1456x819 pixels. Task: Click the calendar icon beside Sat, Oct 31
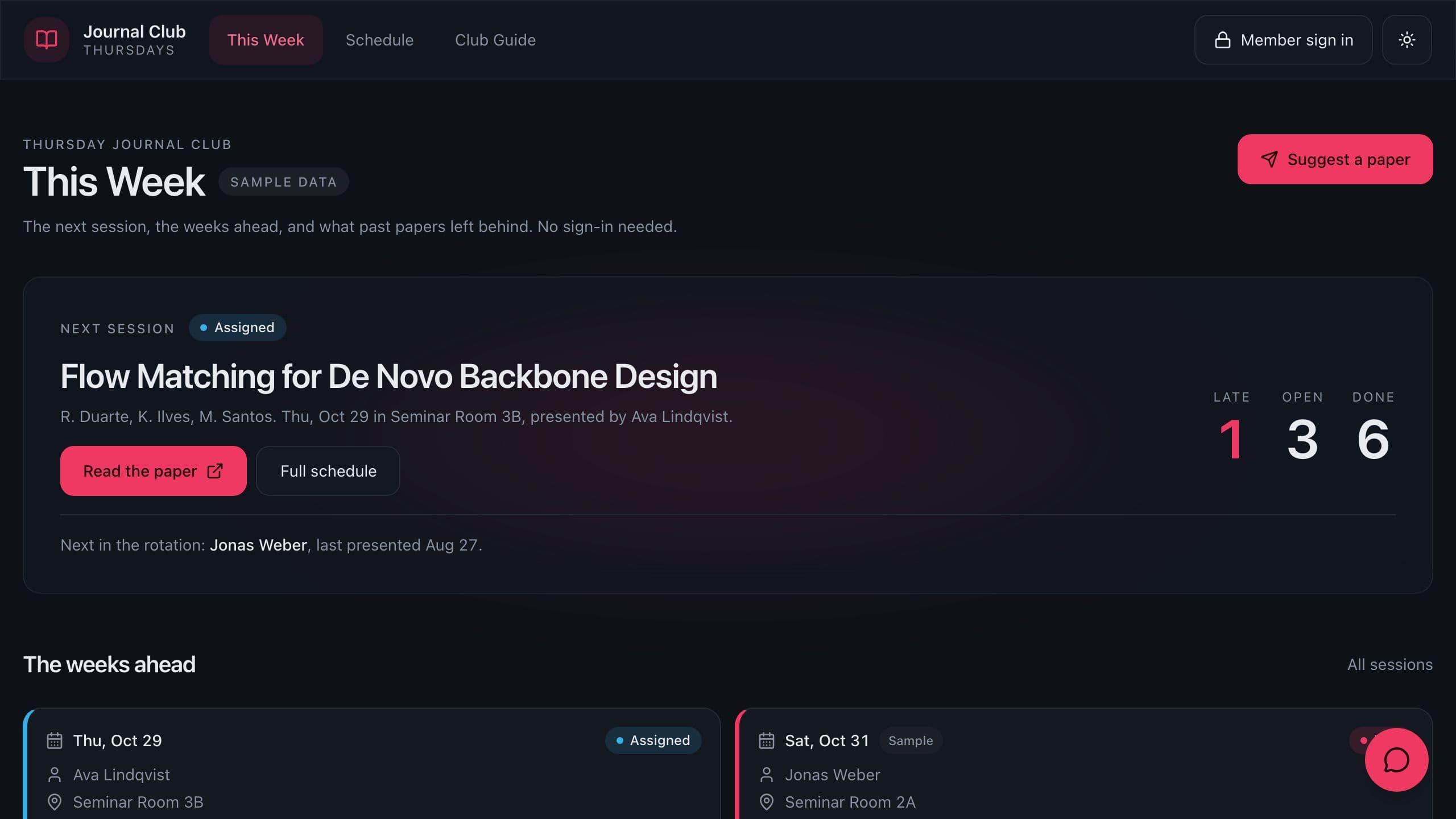click(x=767, y=741)
